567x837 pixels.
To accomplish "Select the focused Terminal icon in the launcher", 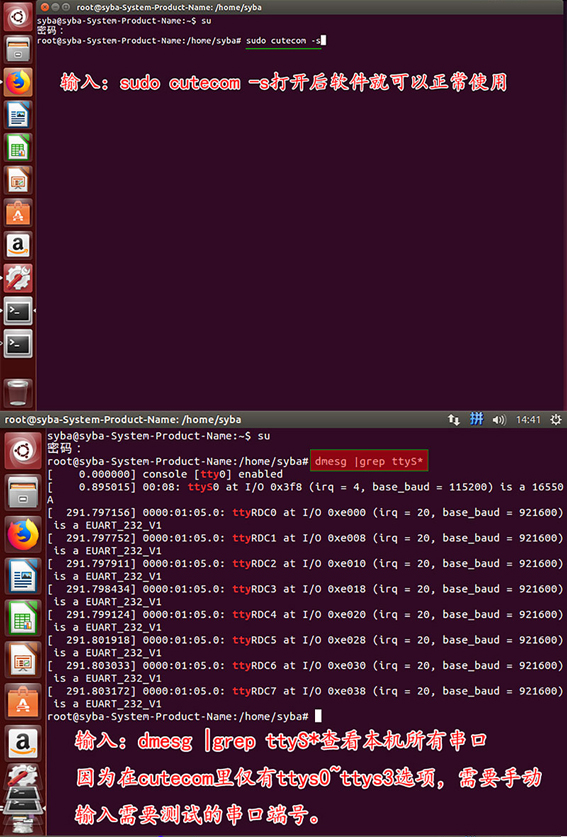I will 18,311.
